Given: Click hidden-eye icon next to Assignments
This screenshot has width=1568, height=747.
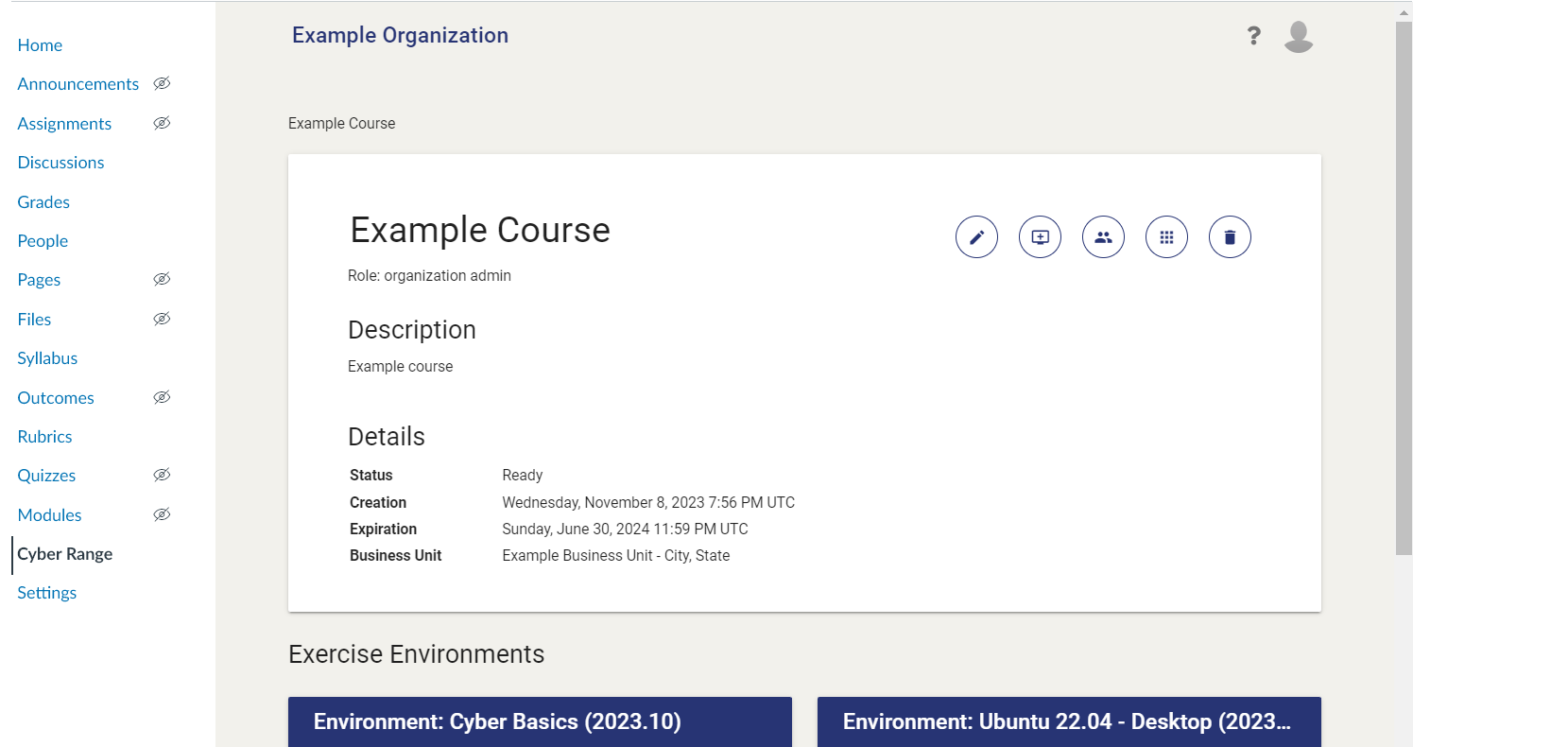Looking at the screenshot, I should pyautogui.click(x=162, y=124).
